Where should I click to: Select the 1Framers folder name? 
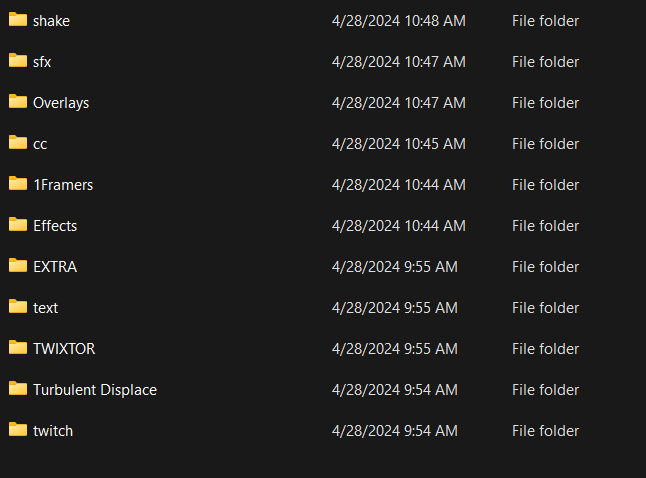click(63, 185)
